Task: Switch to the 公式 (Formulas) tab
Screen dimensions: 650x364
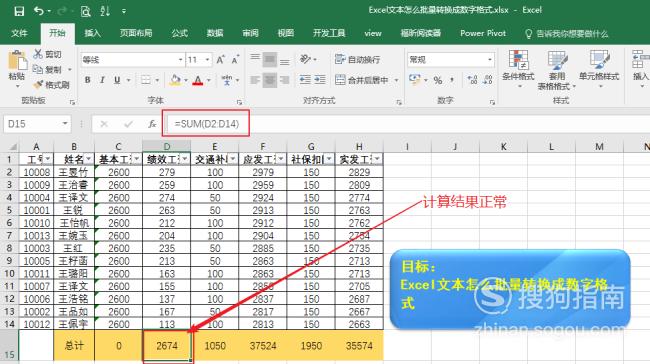Action: [179, 33]
